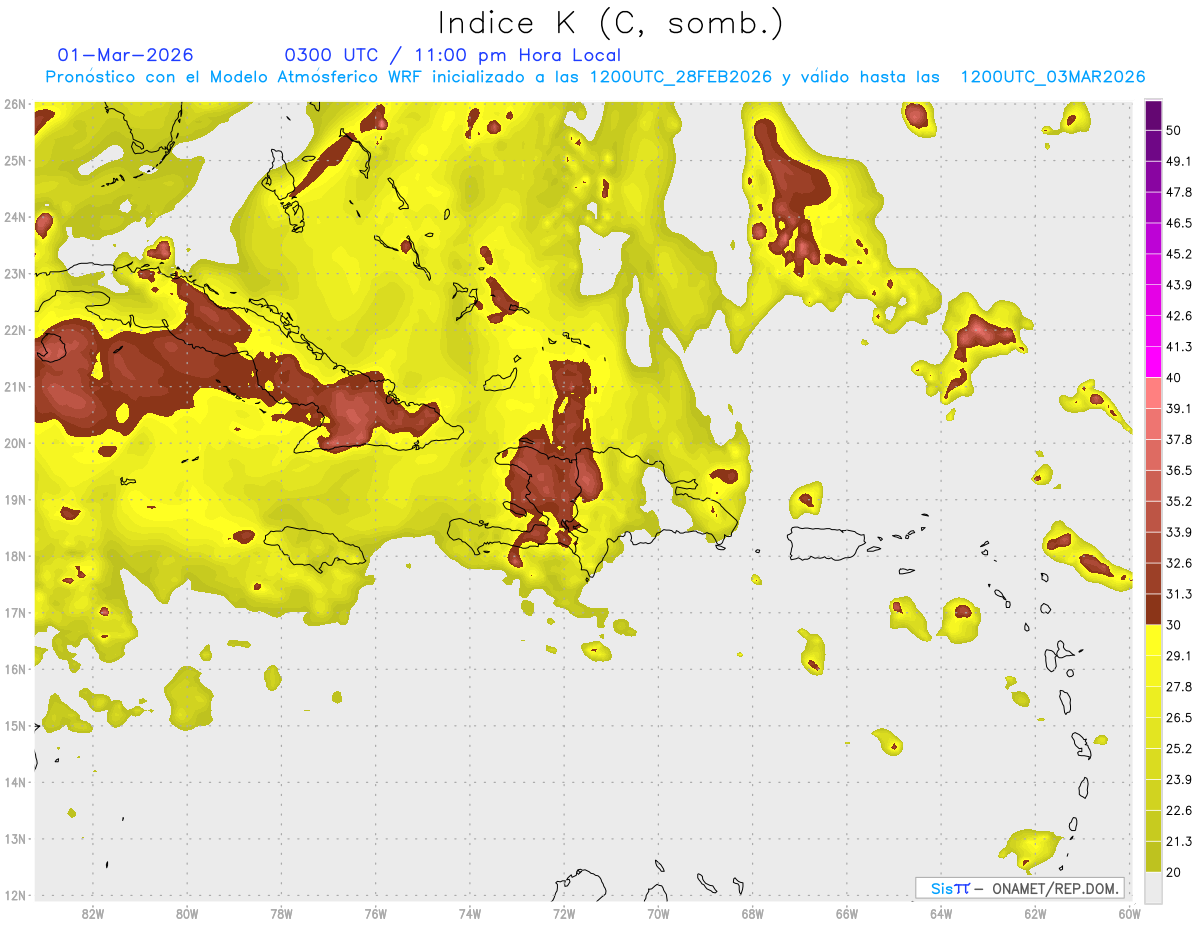Select the '01-Mar-2026' date text
The image size is (1200, 927).
pos(126,55)
